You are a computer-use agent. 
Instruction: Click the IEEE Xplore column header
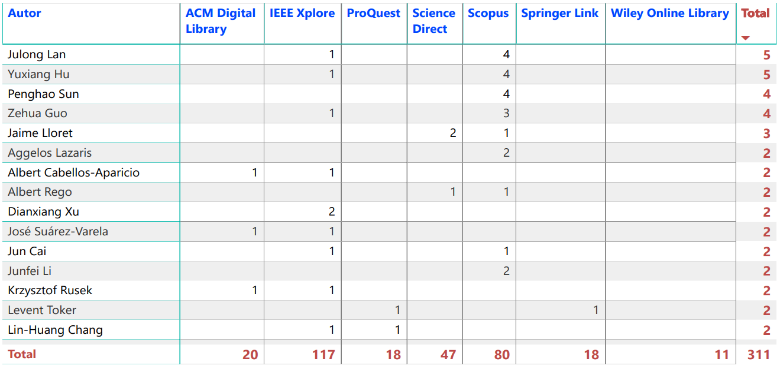[302, 13]
